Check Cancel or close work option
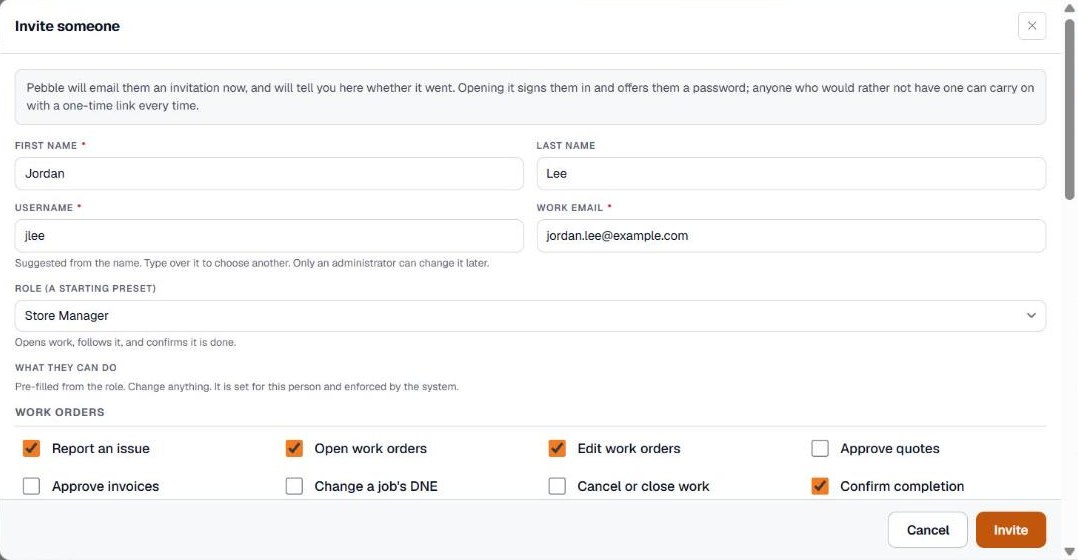 click(557, 486)
